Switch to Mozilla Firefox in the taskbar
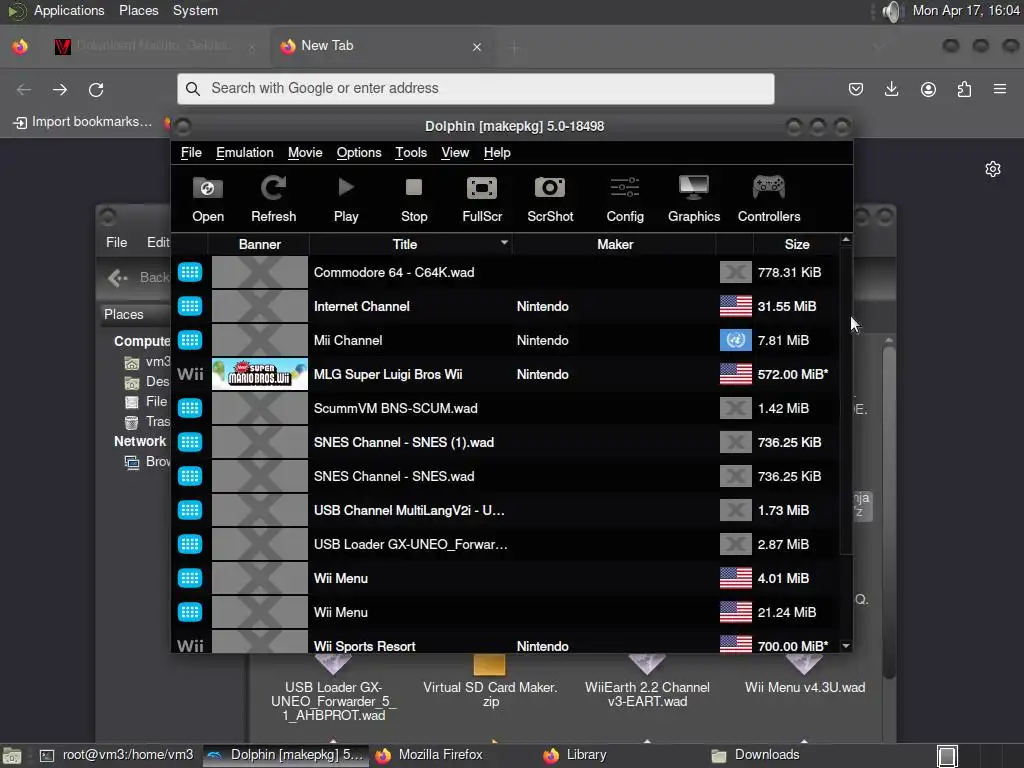The width and height of the screenshot is (1024, 768). click(430, 755)
